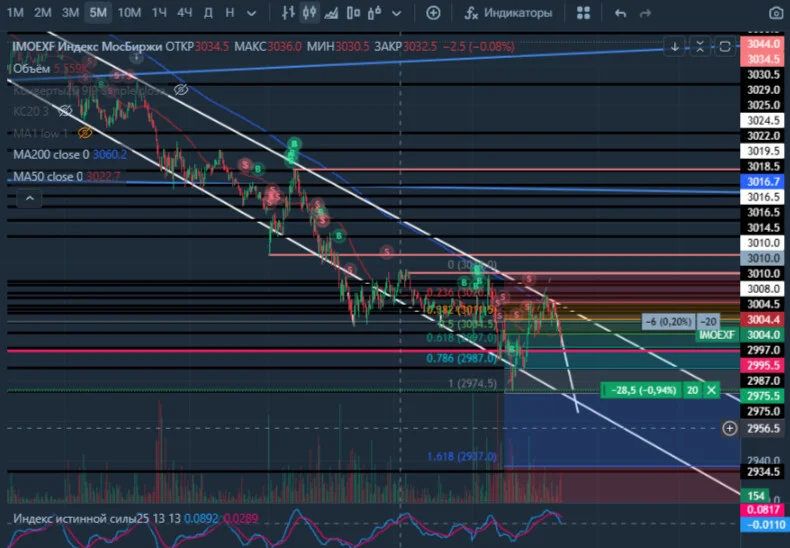Click the green 154 volume scale label
The width and height of the screenshot is (790, 548).
[x=756, y=496]
